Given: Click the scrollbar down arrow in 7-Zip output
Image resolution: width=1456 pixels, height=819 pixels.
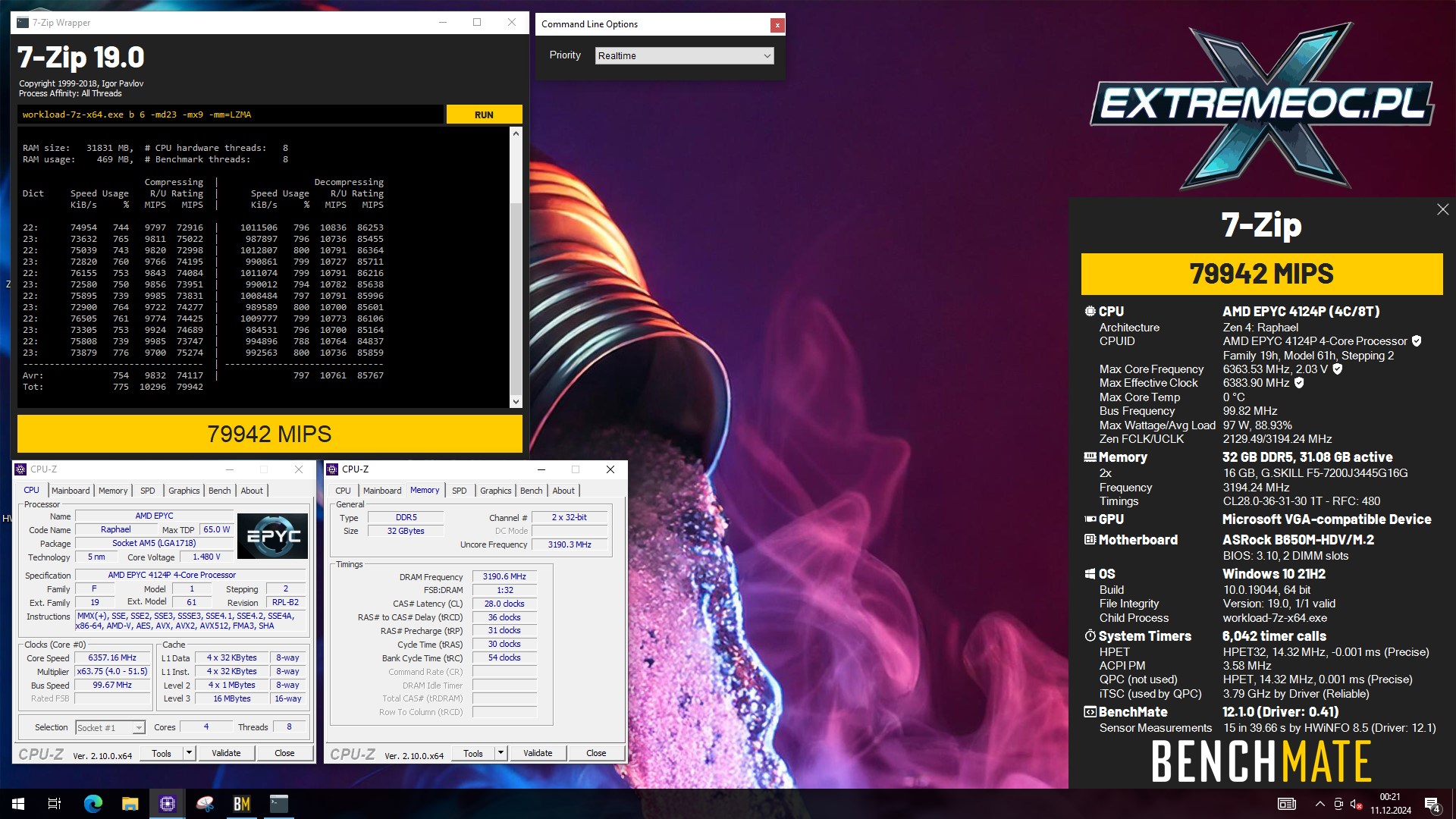Looking at the screenshot, I should [516, 402].
